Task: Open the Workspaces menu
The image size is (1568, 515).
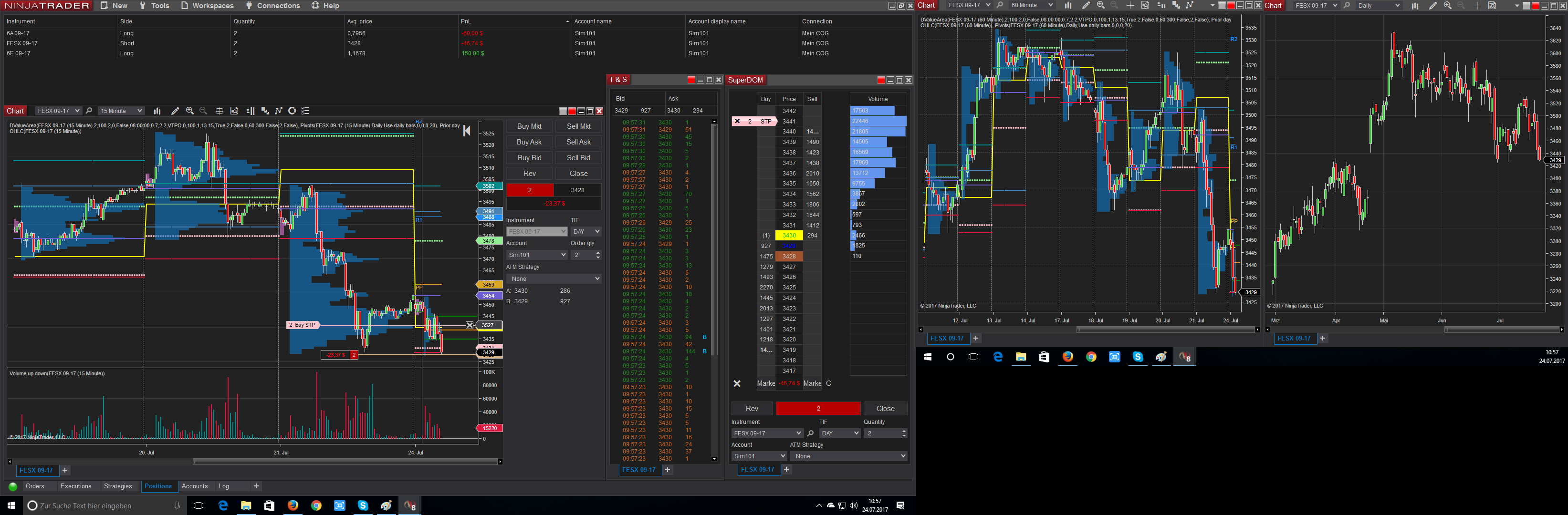Action: coord(207,5)
